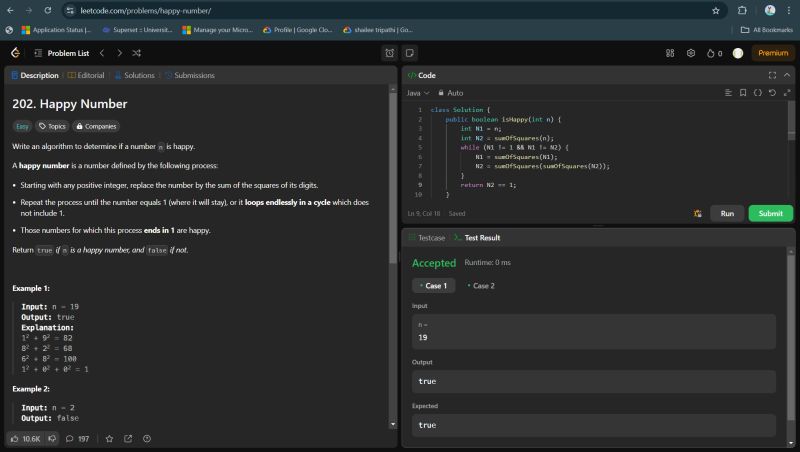Open the Superset University bookmark
This screenshot has width=800, height=452.
137,30
